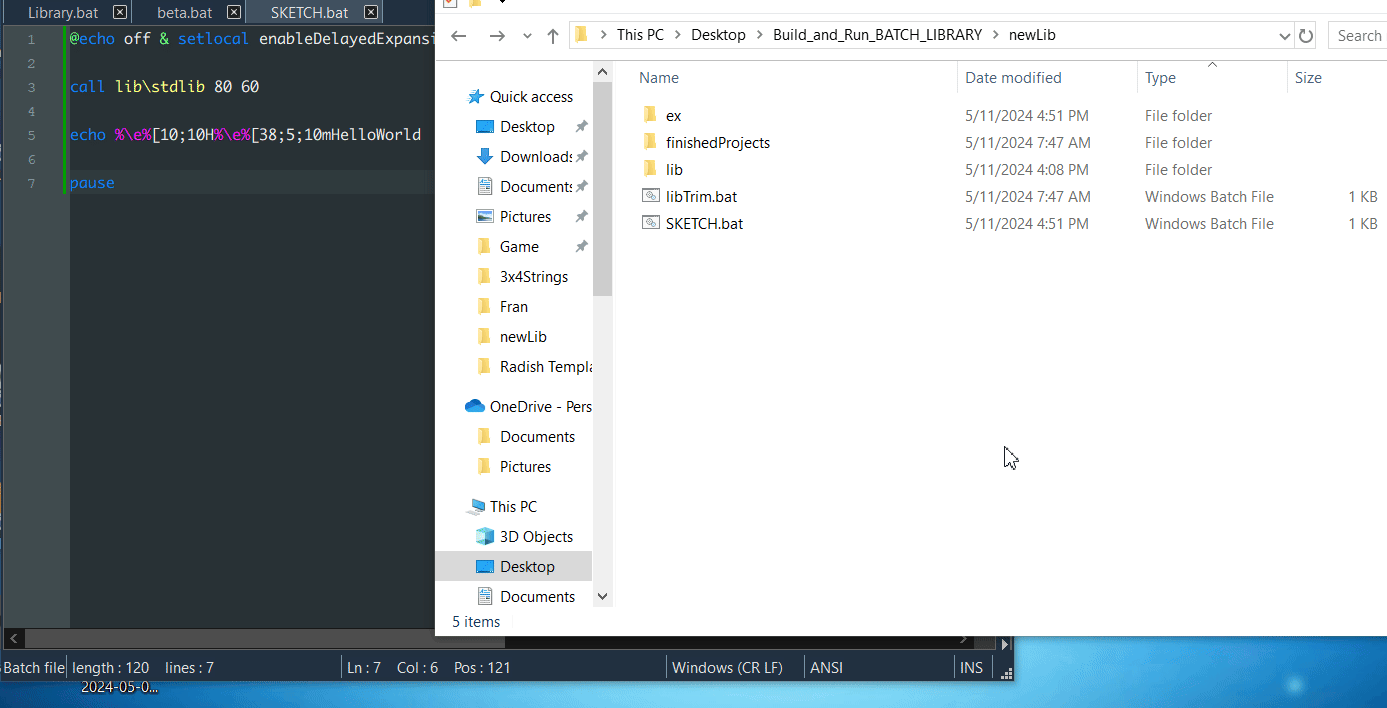Click line number 3 in editor margin
This screenshot has height=708, width=1387.
click(31, 87)
